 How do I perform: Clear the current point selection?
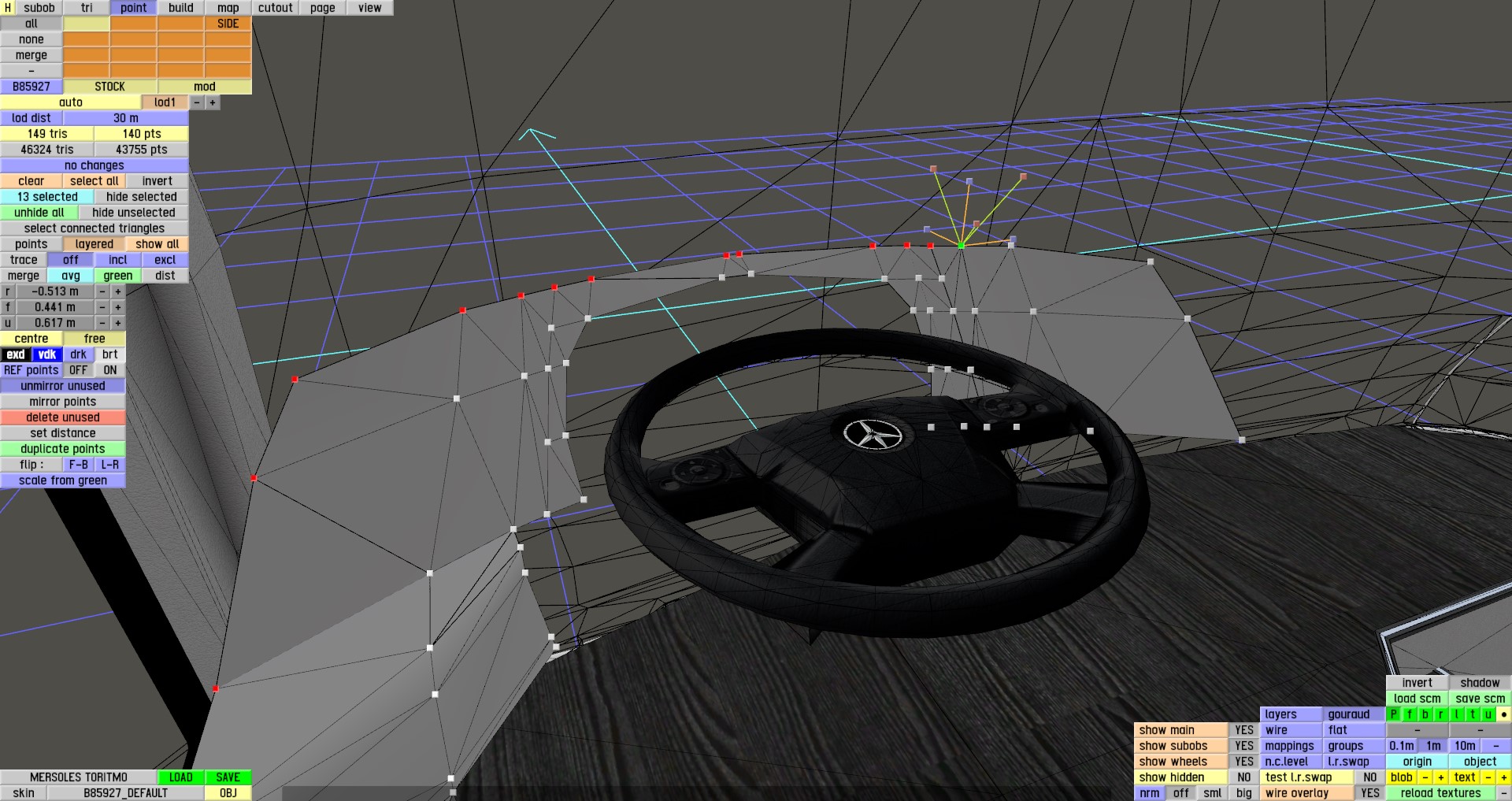point(31,181)
